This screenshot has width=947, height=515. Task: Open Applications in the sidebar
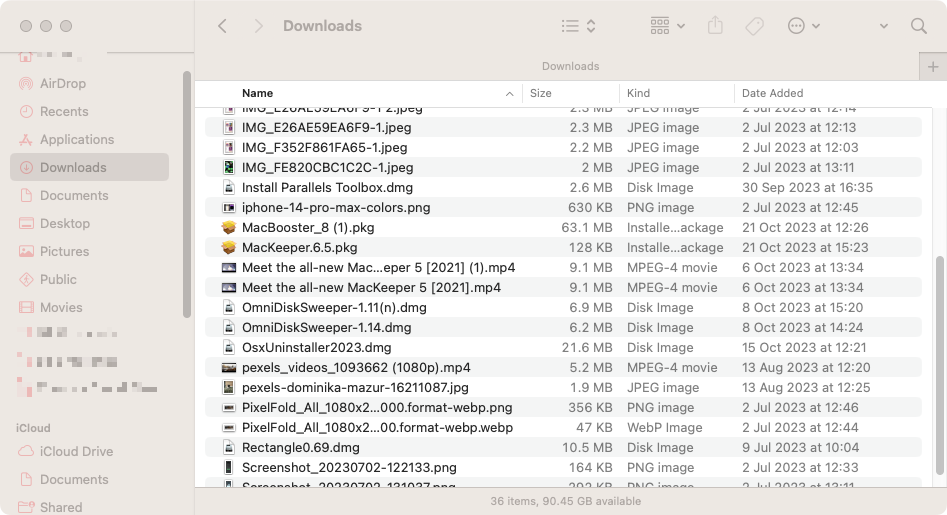click(89, 139)
